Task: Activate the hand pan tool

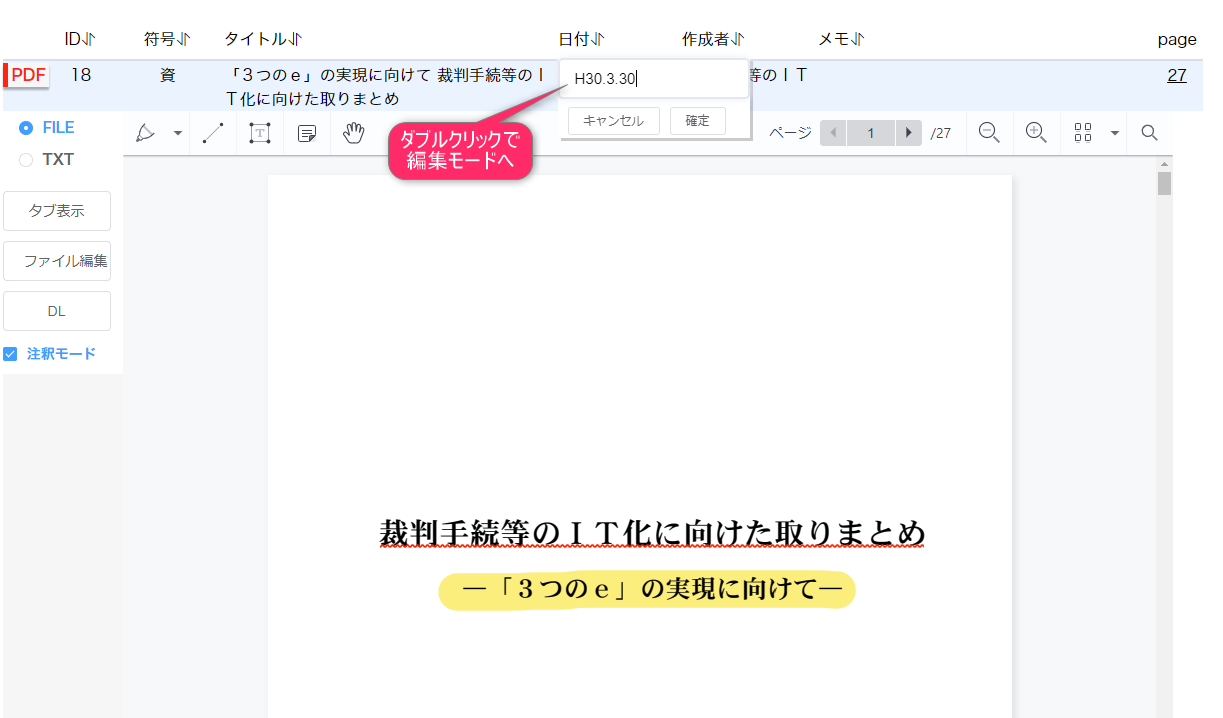Action: click(353, 133)
